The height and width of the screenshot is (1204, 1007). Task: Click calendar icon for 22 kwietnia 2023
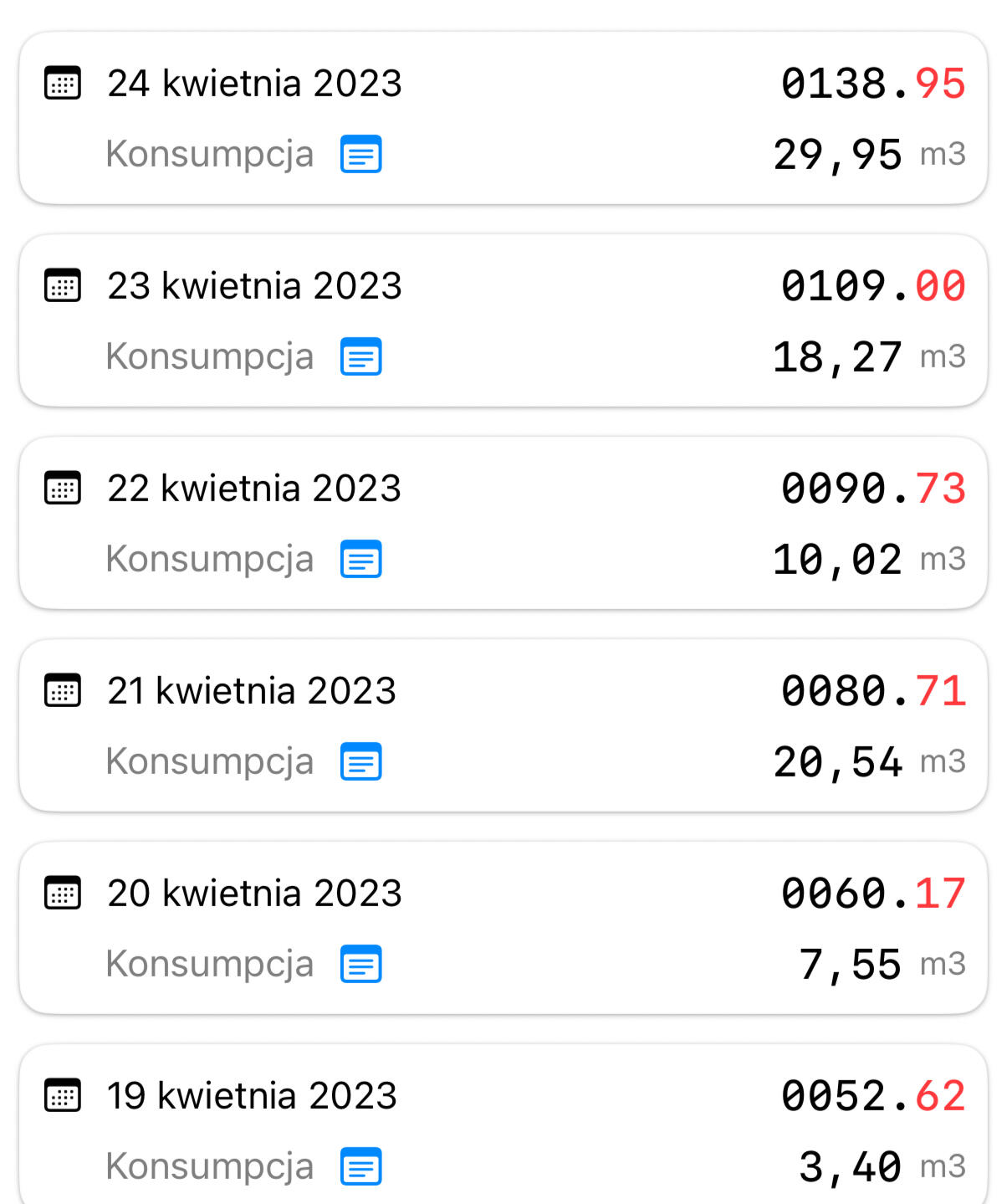pyautogui.click(x=63, y=488)
